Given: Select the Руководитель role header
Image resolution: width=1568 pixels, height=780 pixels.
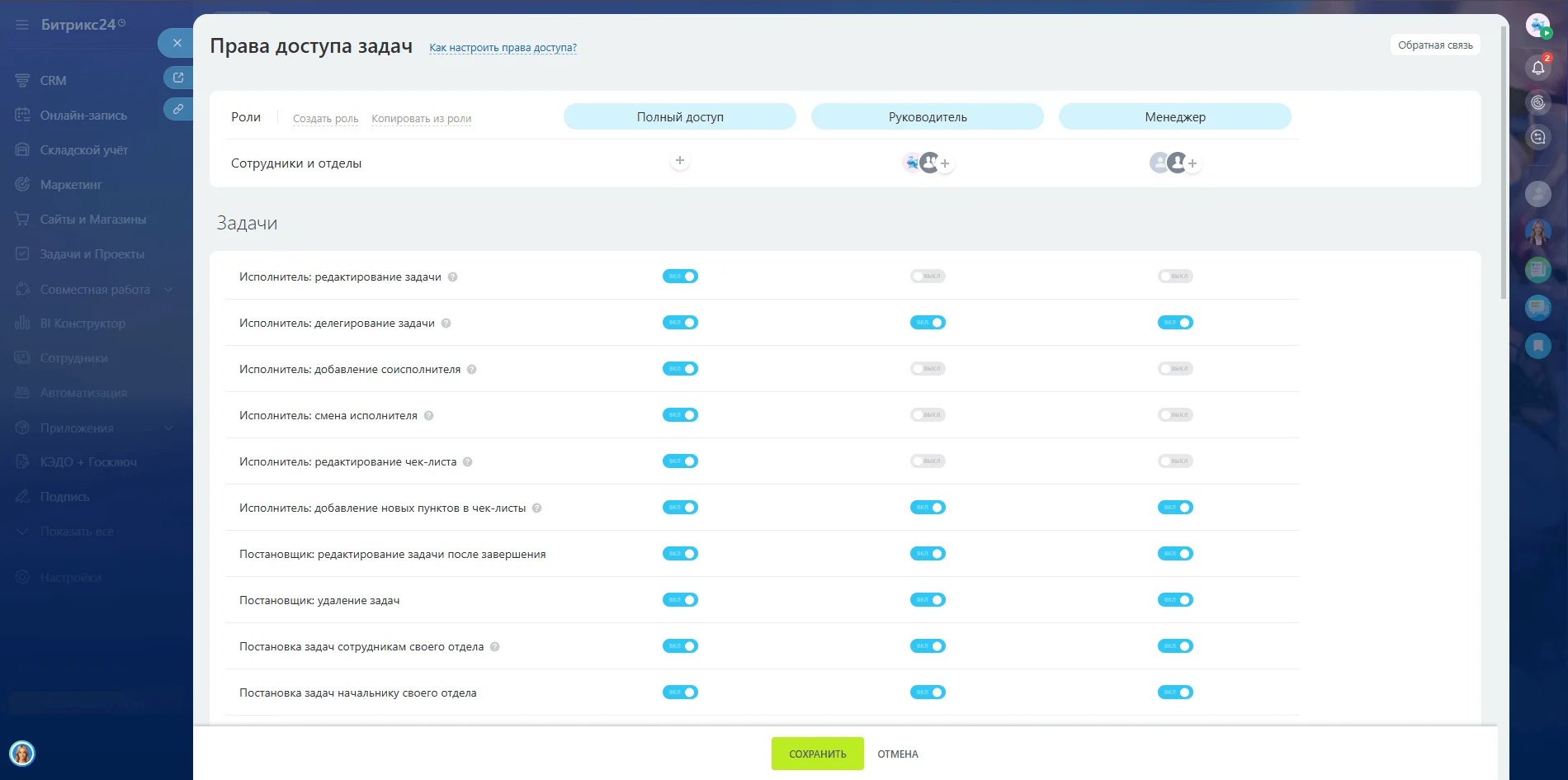Looking at the screenshot, I should (x=928, y=117).
